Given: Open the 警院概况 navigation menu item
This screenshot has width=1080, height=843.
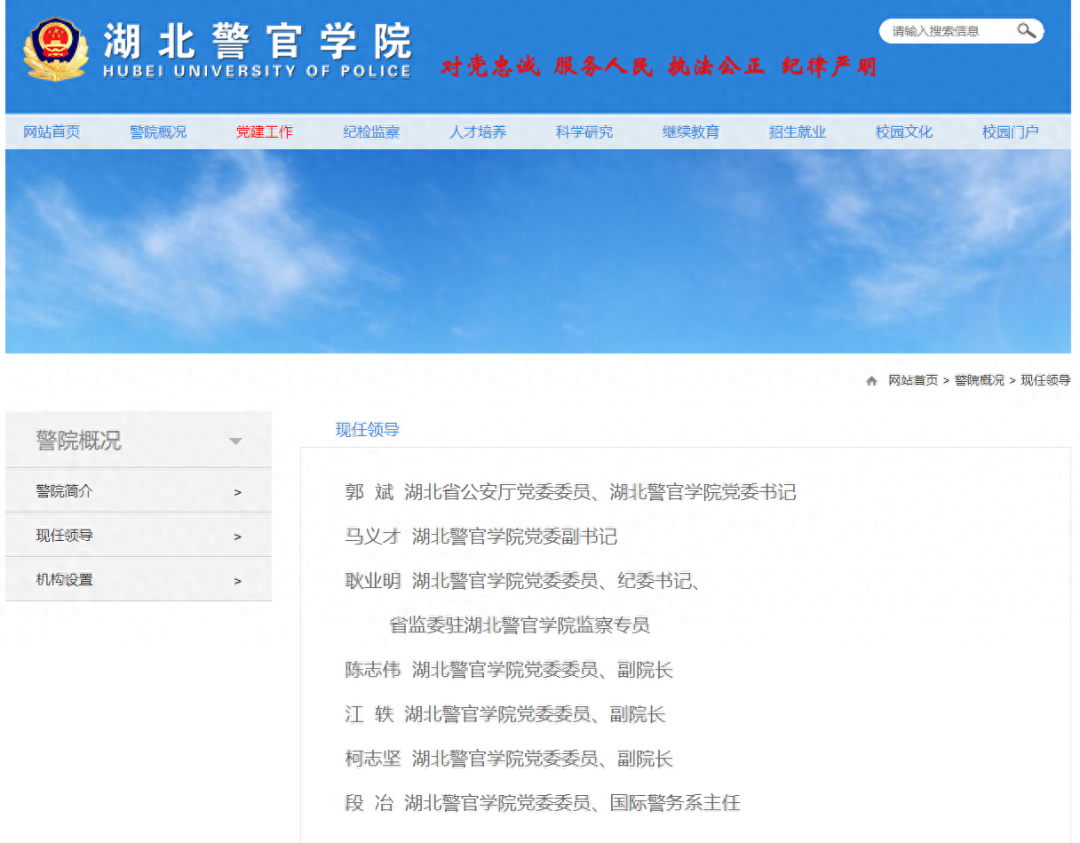Looking at the screenshot, I should pyautogui.click(x=158, y=132).
